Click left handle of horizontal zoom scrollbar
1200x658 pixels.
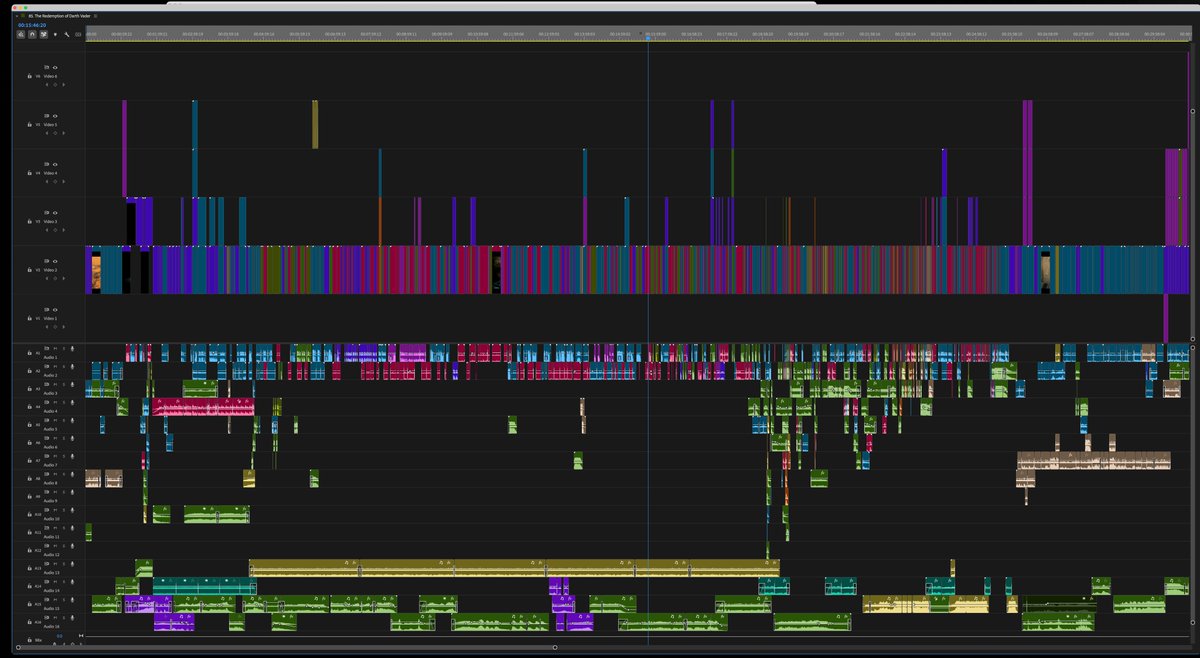coord(18,647)
